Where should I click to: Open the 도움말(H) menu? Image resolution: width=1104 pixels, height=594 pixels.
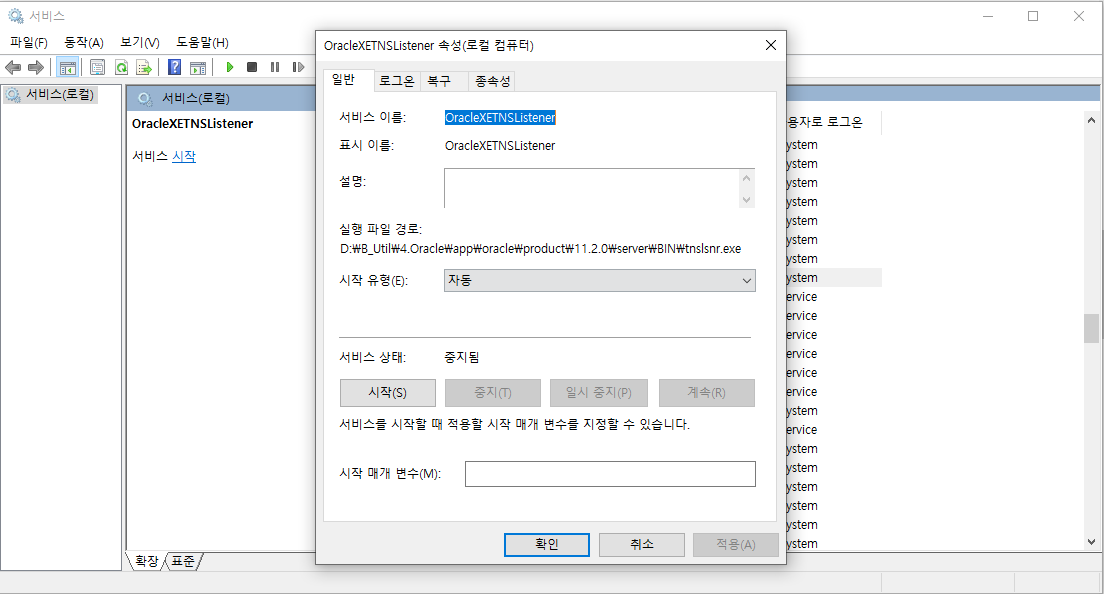point(202,42)
